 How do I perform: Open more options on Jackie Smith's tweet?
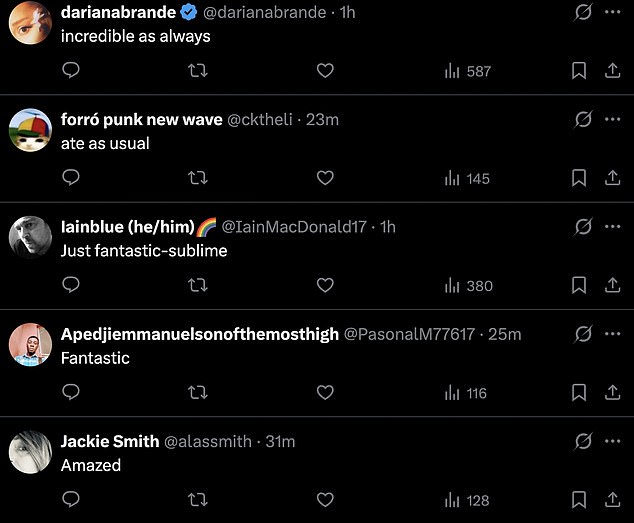coord(612,440)
